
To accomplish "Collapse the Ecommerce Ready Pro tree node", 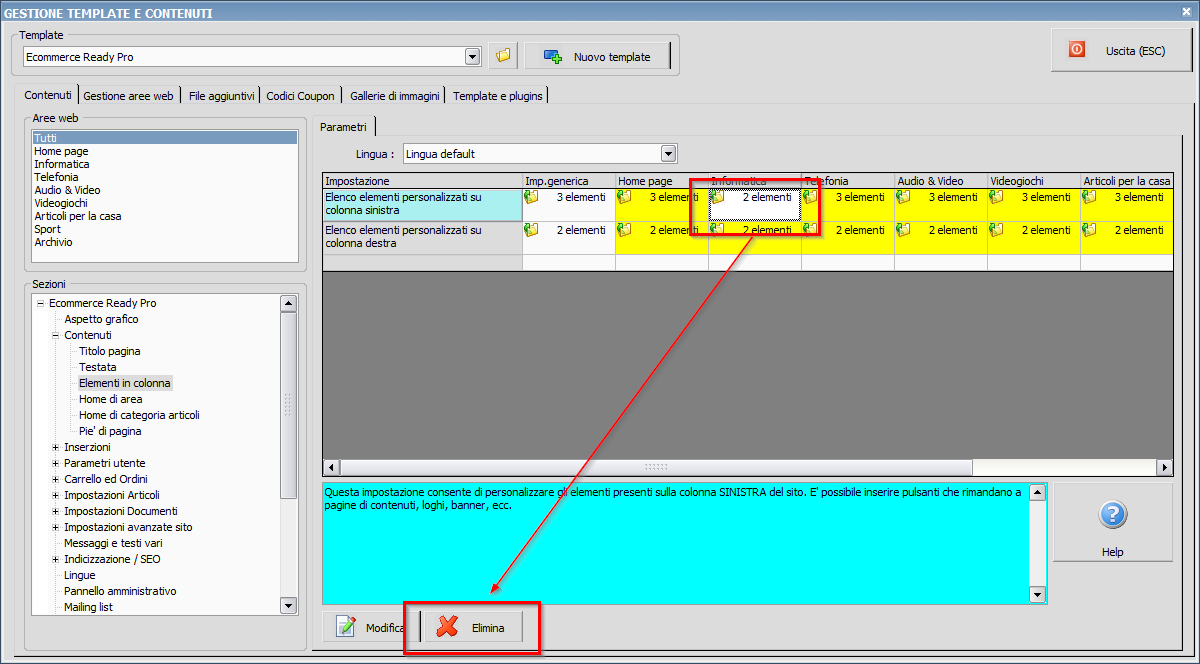I will (41, 303).
